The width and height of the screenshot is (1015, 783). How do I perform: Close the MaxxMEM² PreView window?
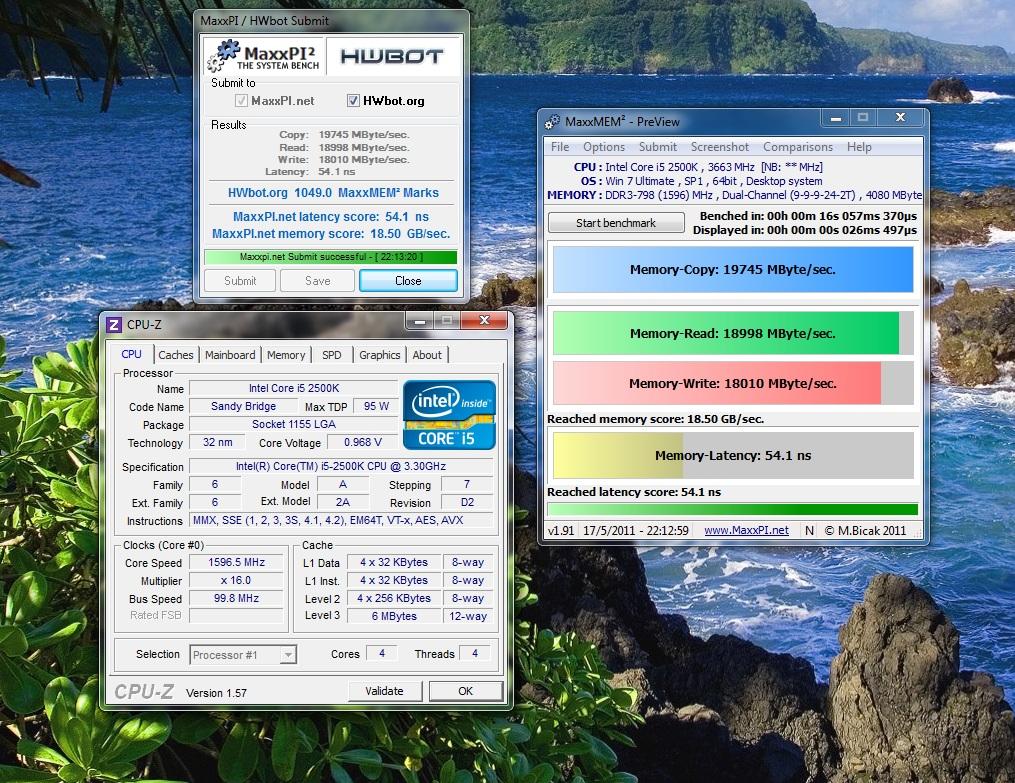click(900, 118)
